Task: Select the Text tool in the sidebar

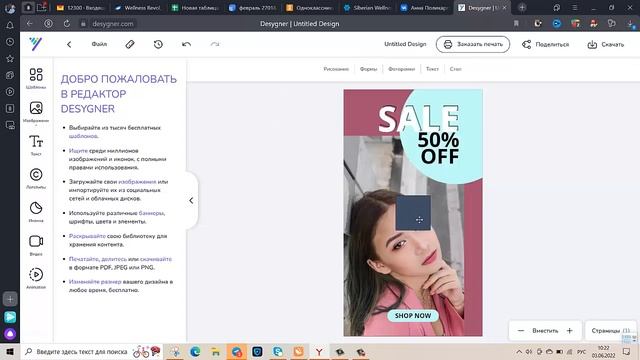Action: click(36, 145)
